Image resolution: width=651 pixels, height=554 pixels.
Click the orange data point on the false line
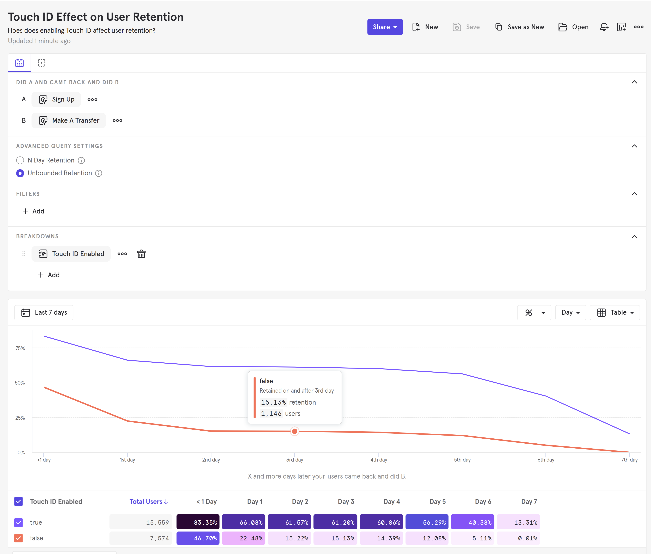pos(294,431)
